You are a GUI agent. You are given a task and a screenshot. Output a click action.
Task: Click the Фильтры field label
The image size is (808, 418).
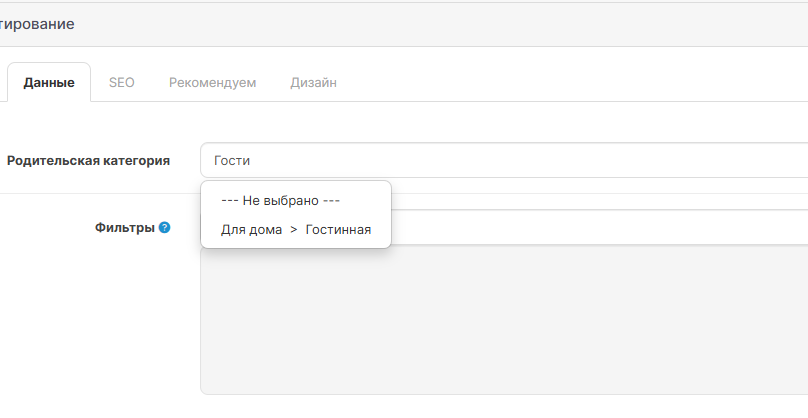point(124,228)
